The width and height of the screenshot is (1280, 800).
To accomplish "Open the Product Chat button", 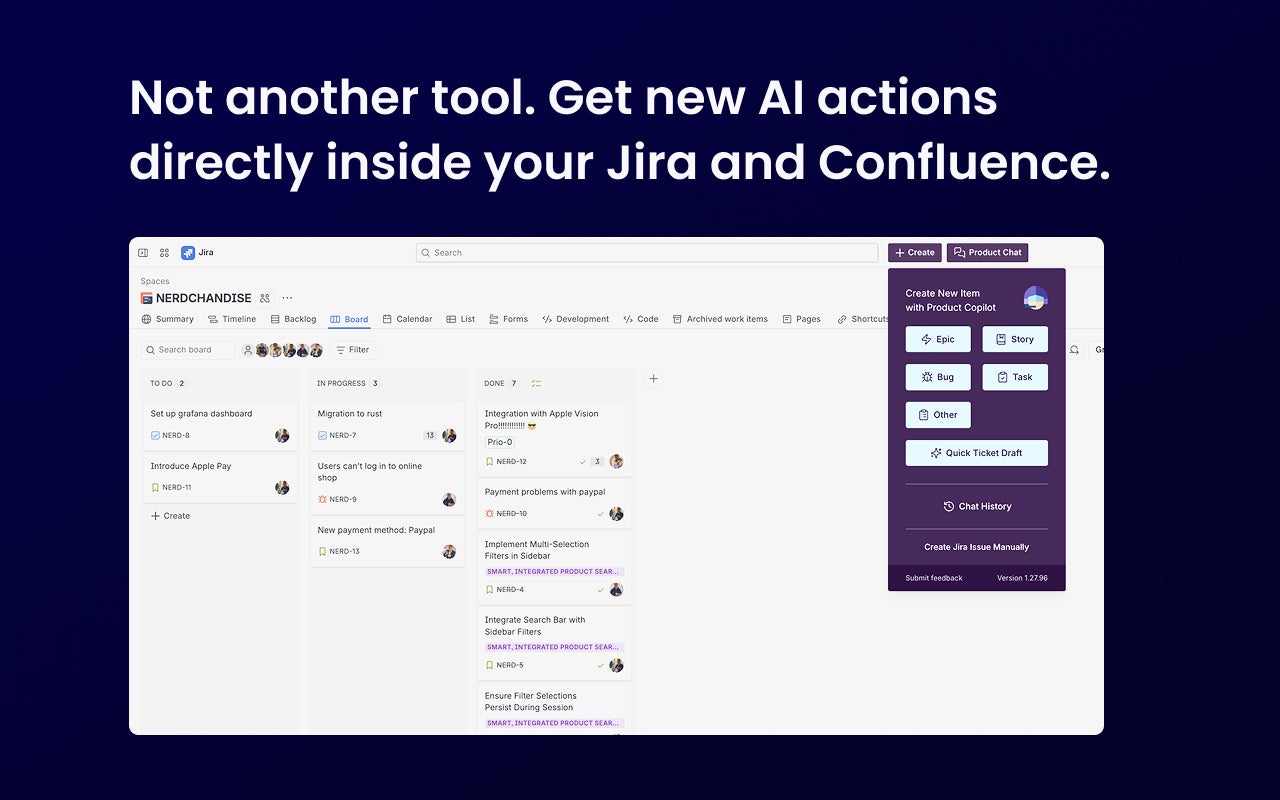I will (x=988, y=253).
